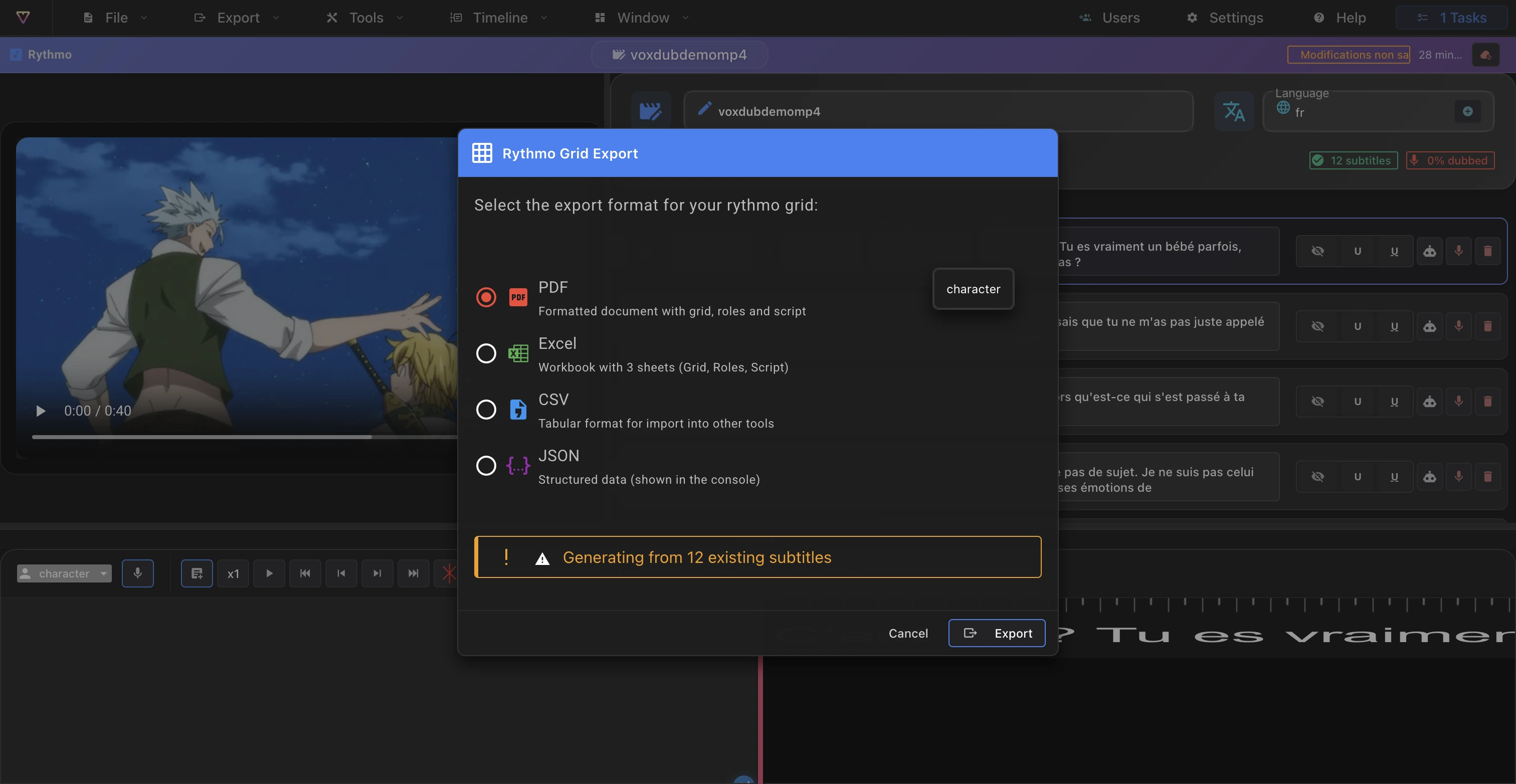Click the robot icon in the 'Tu es vraiment' row
Viewport: 1516px width, 784px height.
1429,251
